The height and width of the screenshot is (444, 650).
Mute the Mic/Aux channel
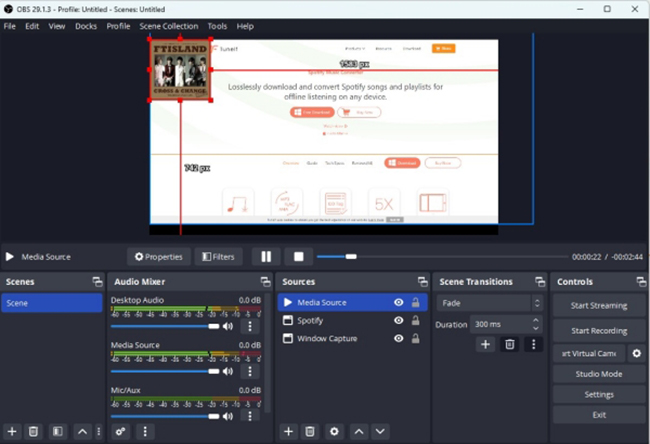228,416
